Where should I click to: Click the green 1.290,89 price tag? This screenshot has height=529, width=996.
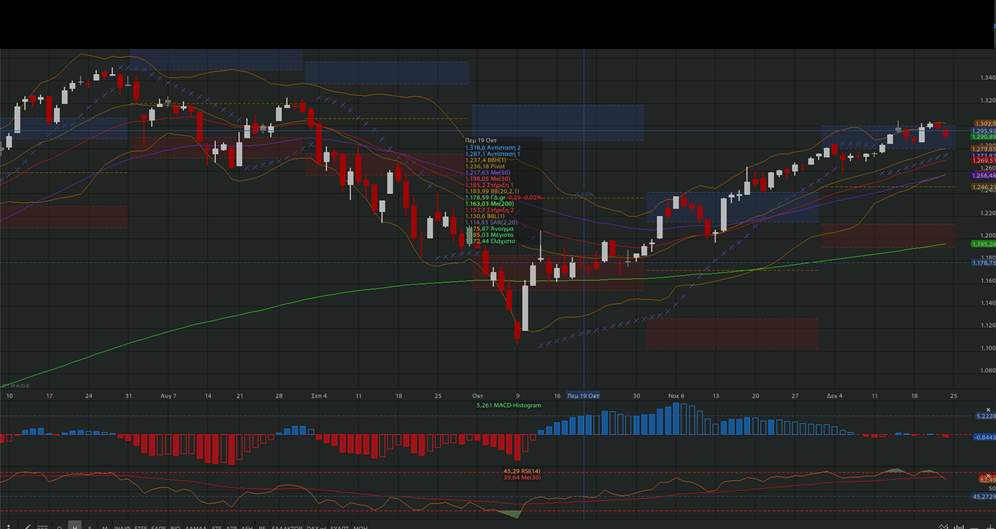tap(984, 137)
